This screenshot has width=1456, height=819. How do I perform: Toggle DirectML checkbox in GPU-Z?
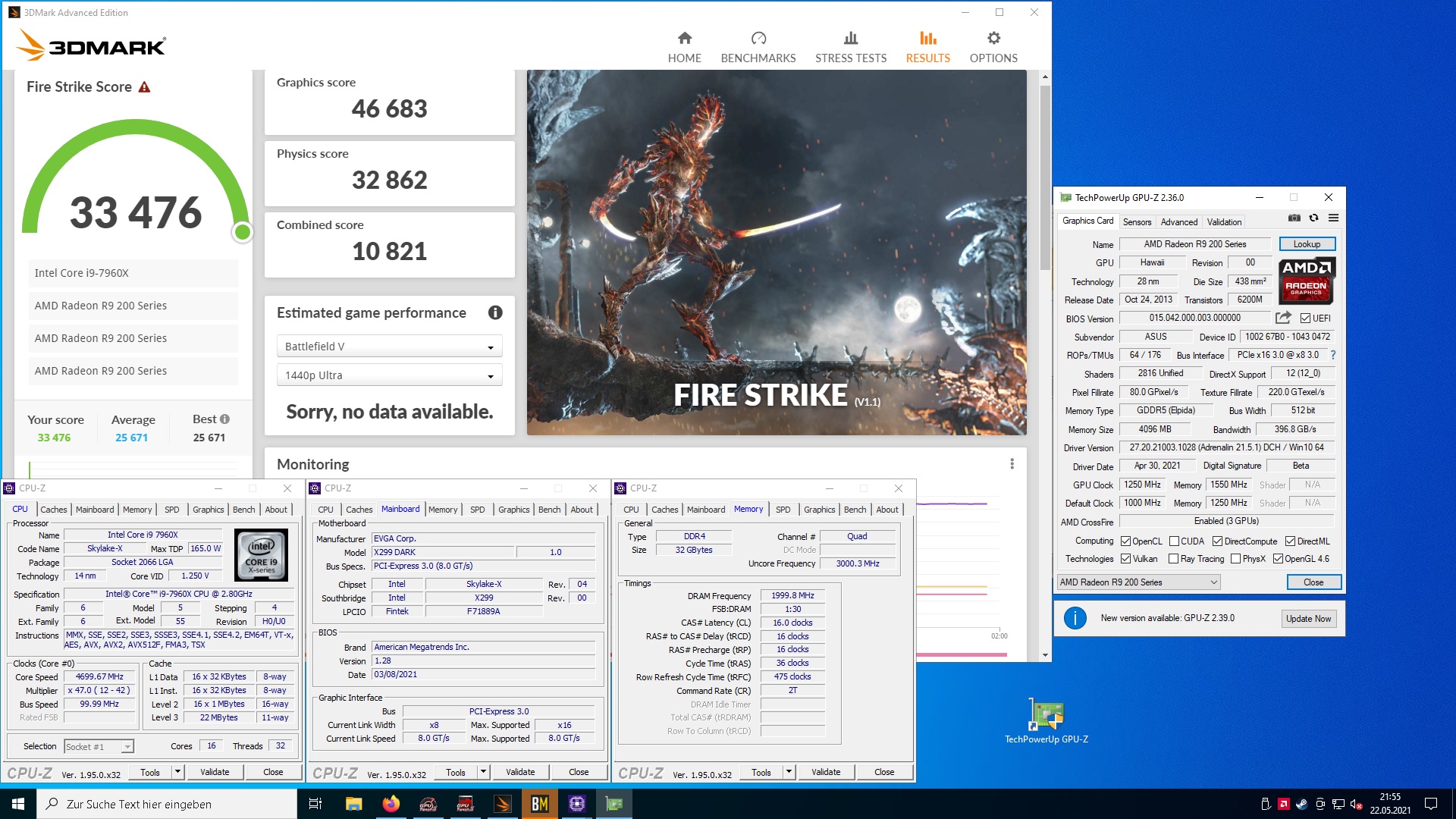point(1290,541)
